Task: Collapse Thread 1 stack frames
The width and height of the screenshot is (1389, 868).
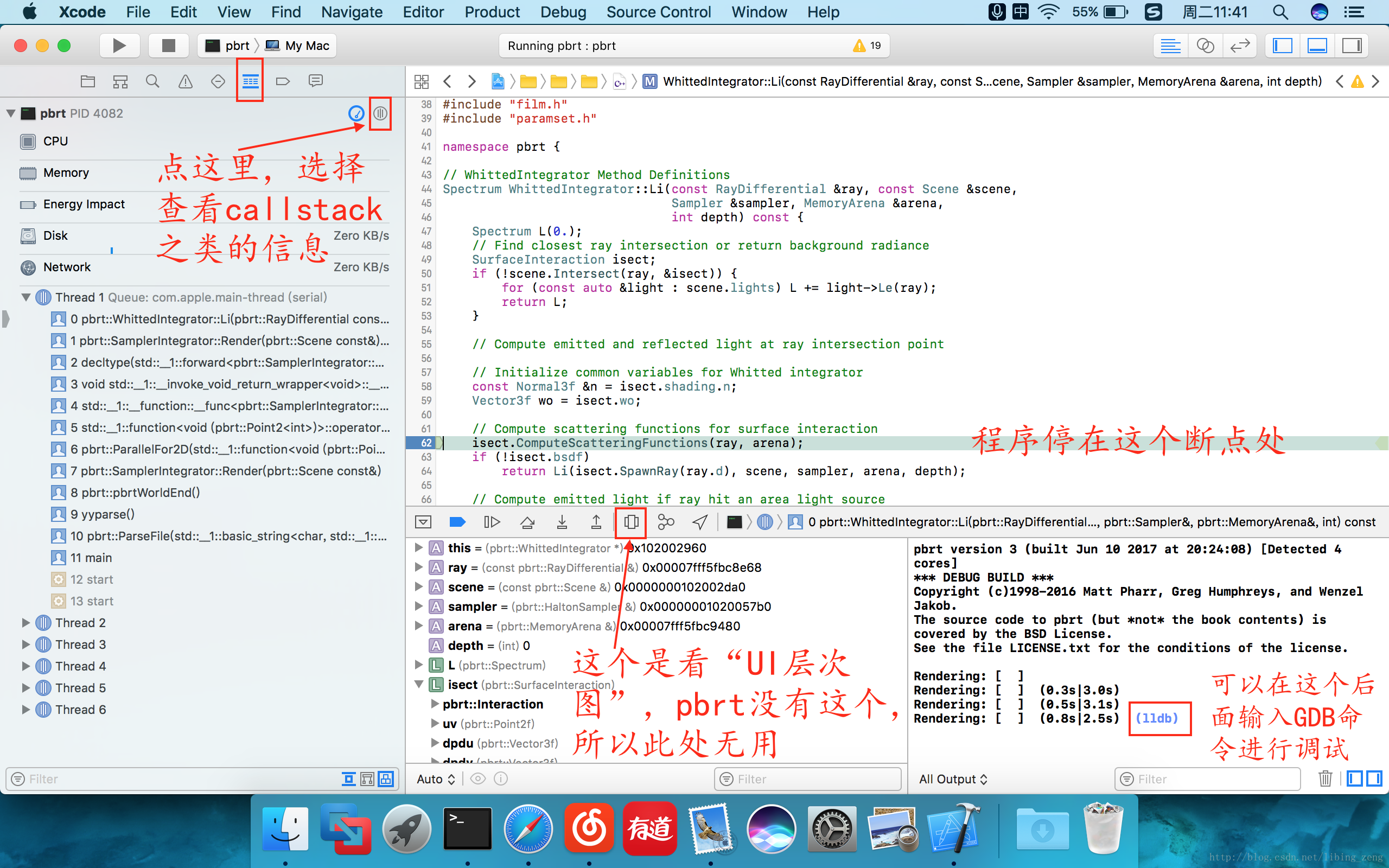Action: pyautogui.click(x=26, y=297)
